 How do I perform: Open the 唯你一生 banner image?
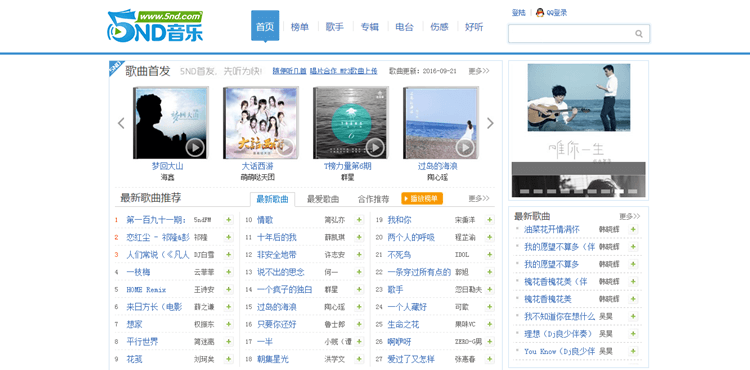coord(578,130)
